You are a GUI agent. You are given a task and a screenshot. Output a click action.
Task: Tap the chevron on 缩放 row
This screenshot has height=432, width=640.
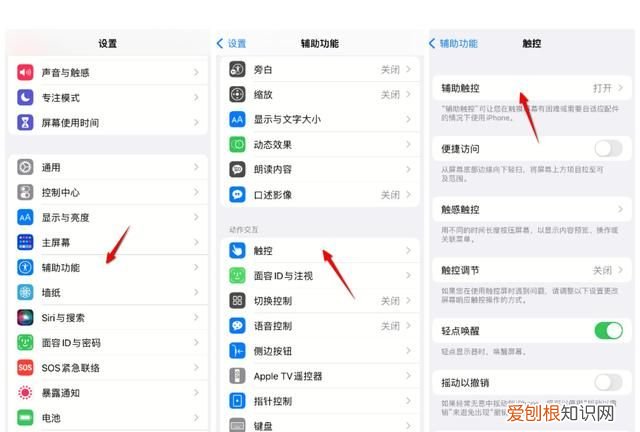(x=408, y=94)
